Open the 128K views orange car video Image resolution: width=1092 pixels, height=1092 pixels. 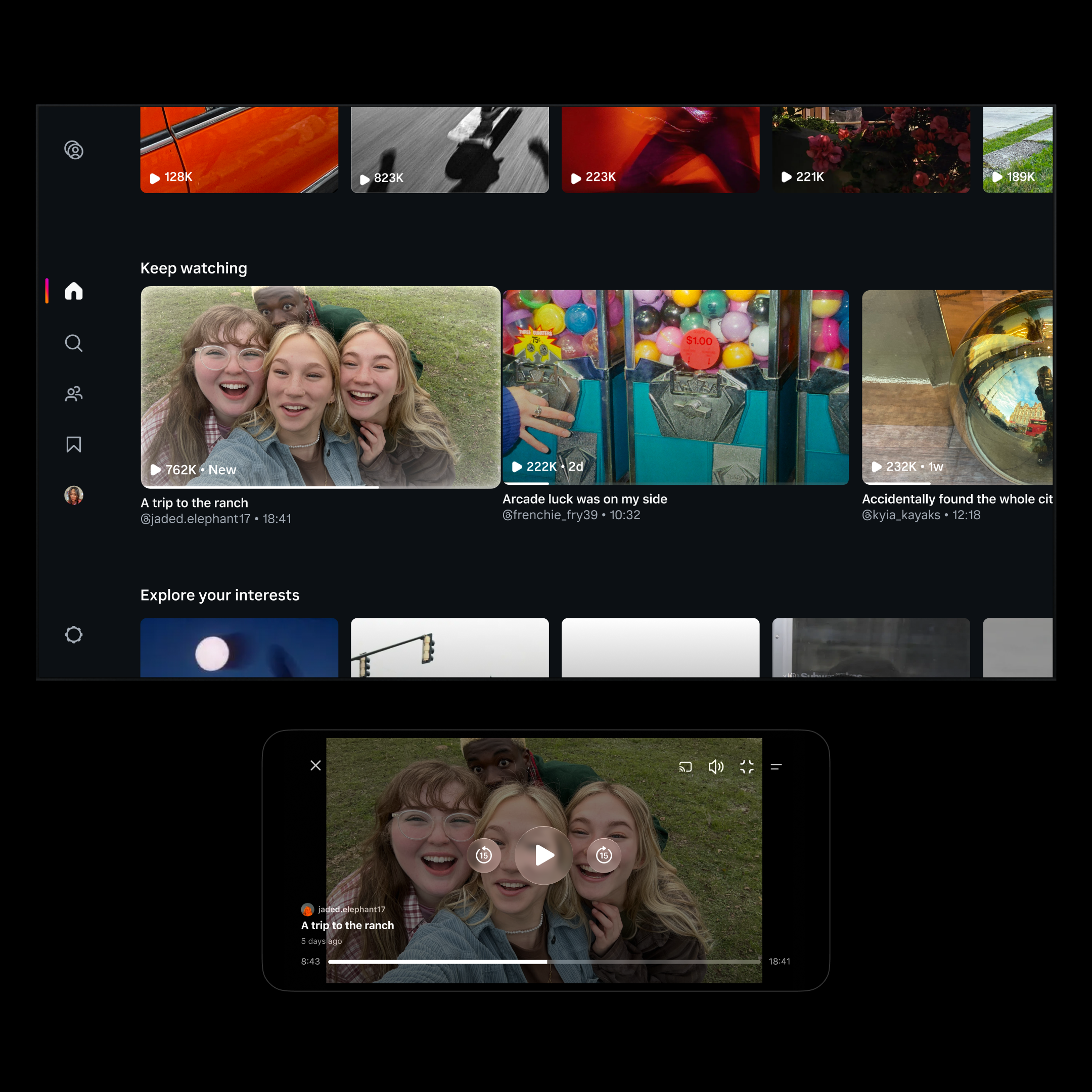239,150
